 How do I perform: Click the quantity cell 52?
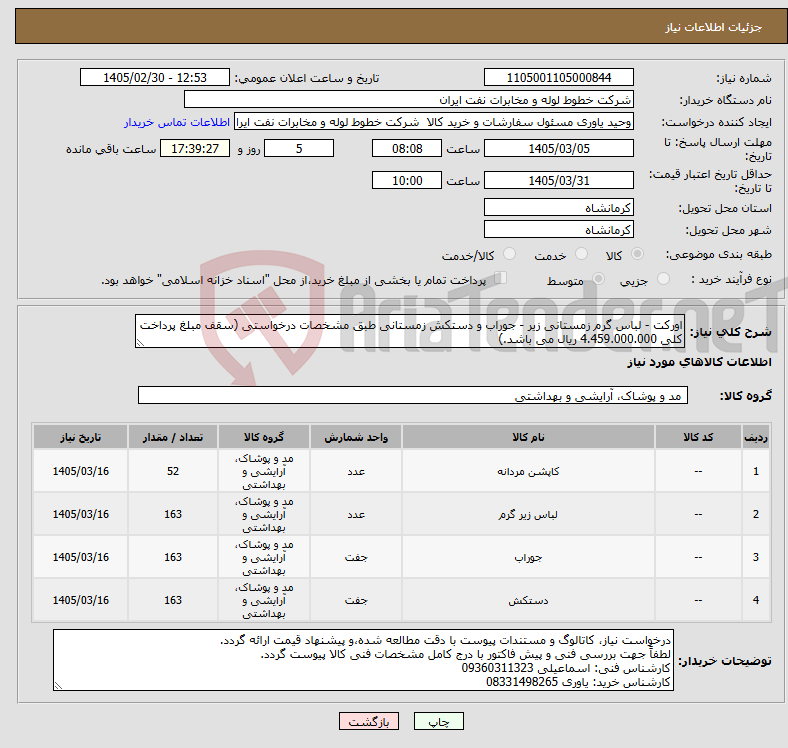[x=173, y=471]
